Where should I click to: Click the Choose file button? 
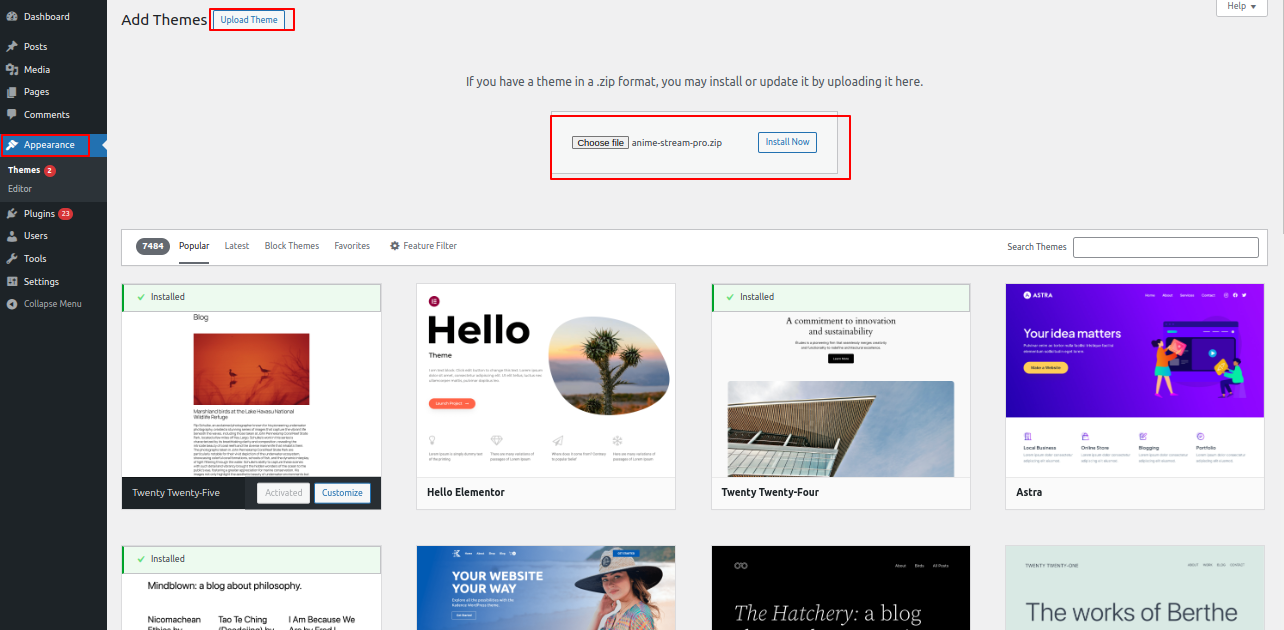(x=600, y=143)
